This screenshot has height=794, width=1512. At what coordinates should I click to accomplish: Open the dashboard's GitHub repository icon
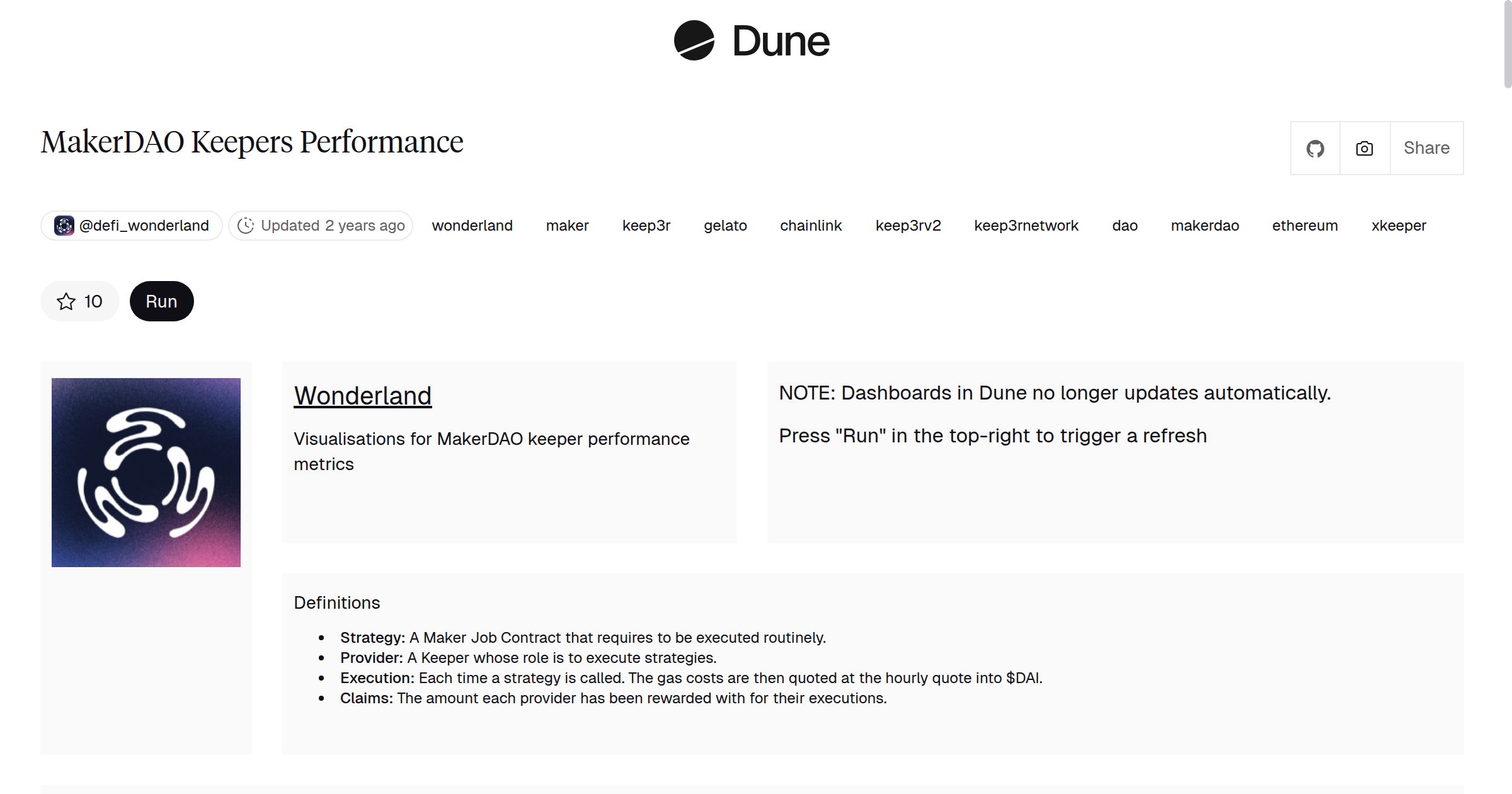(x=1315, y=147)
